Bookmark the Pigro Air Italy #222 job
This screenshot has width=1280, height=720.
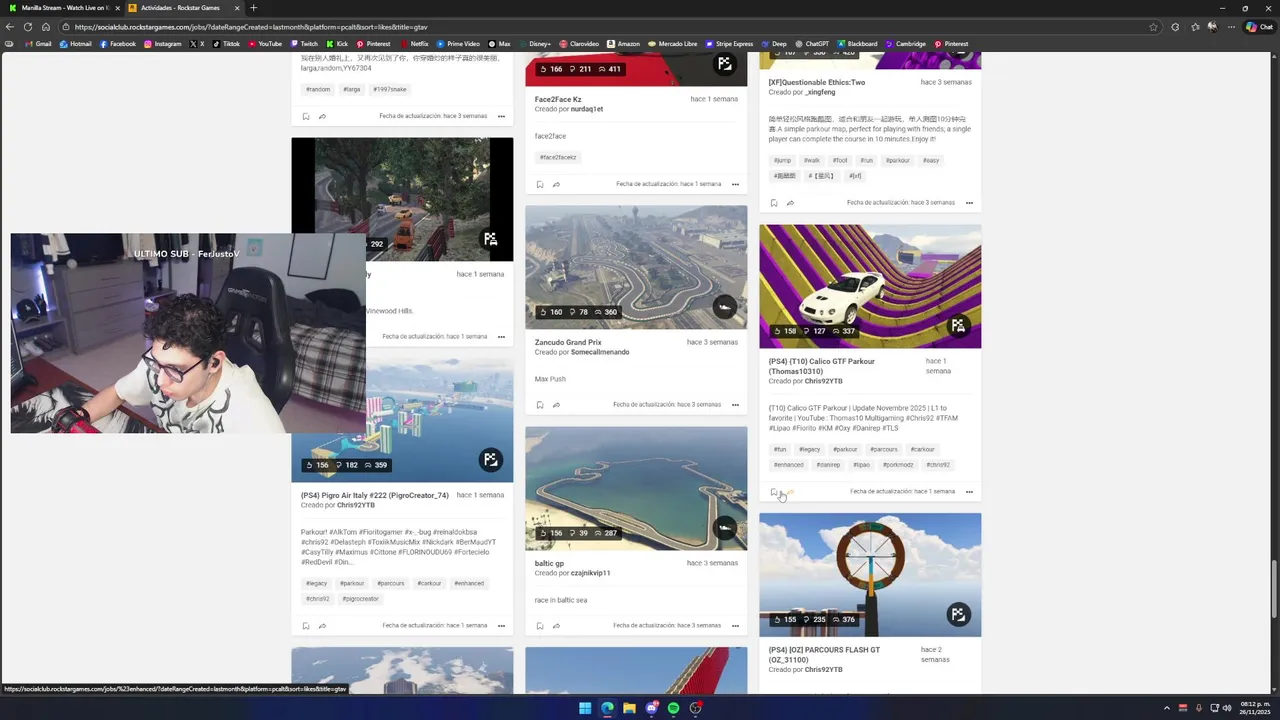[x=306, y=626]
